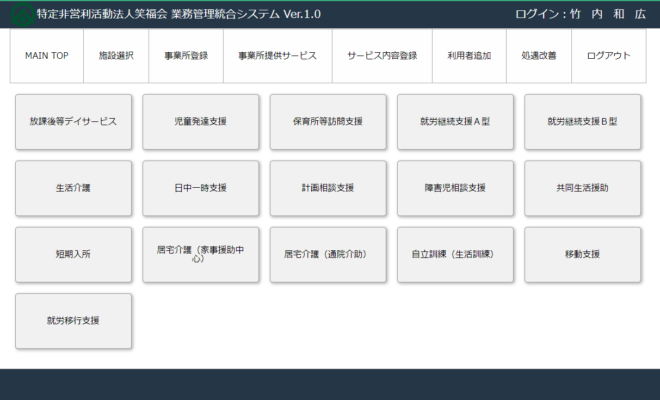Click the 計画相談支援 button

(x=328, y=188)
